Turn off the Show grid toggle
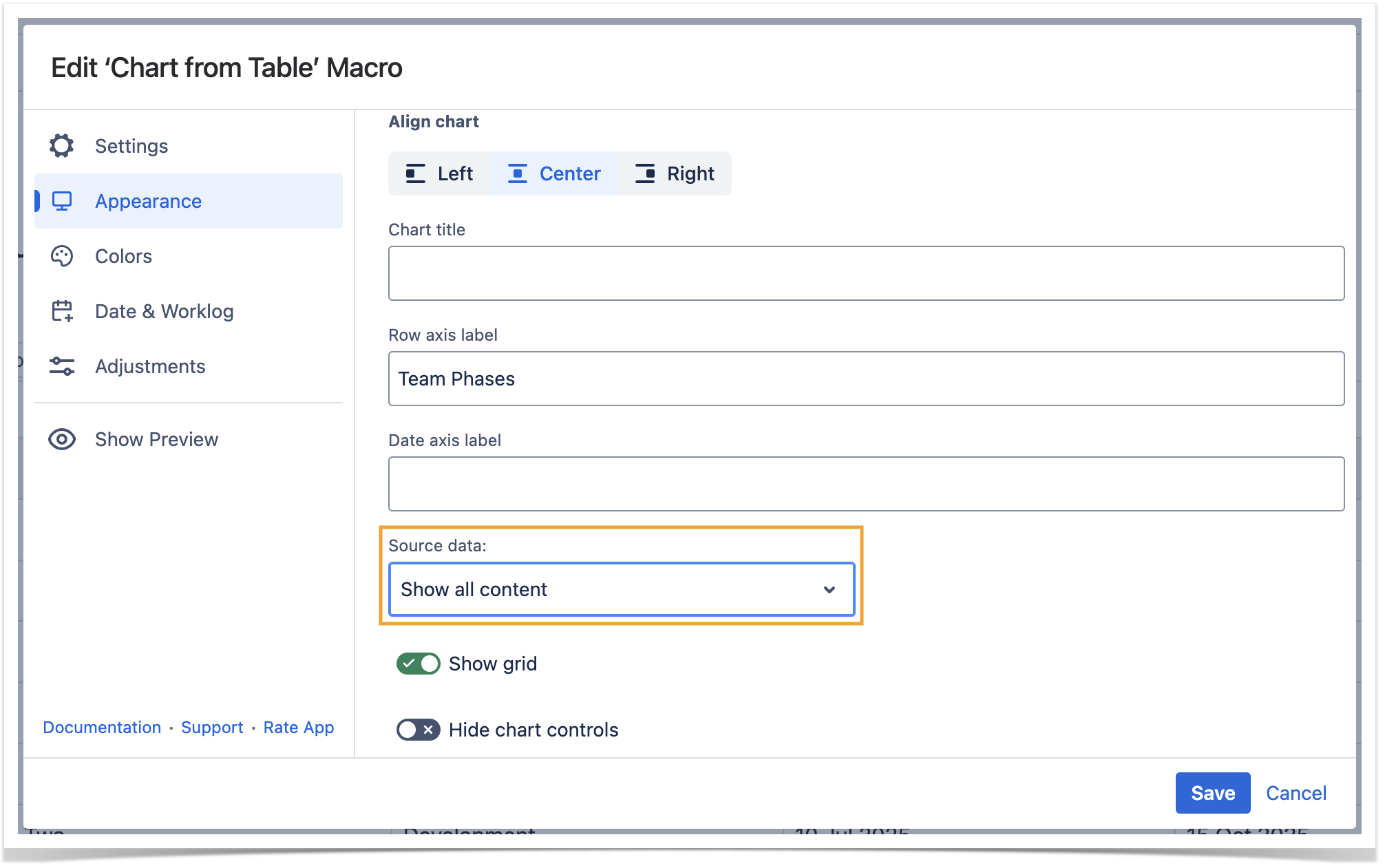This screenshot has width=1385, height=868. [x=418, y=664]
